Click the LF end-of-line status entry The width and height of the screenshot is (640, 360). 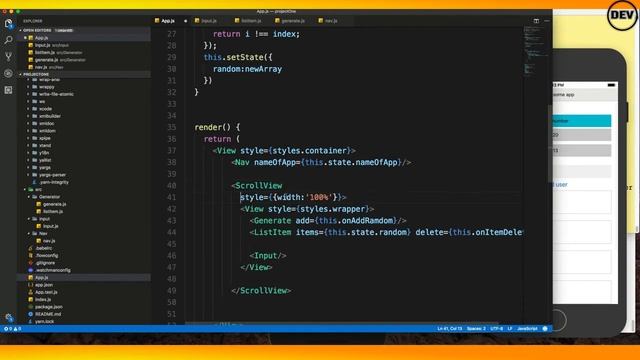pyautogui.click(x=509, y=329)
